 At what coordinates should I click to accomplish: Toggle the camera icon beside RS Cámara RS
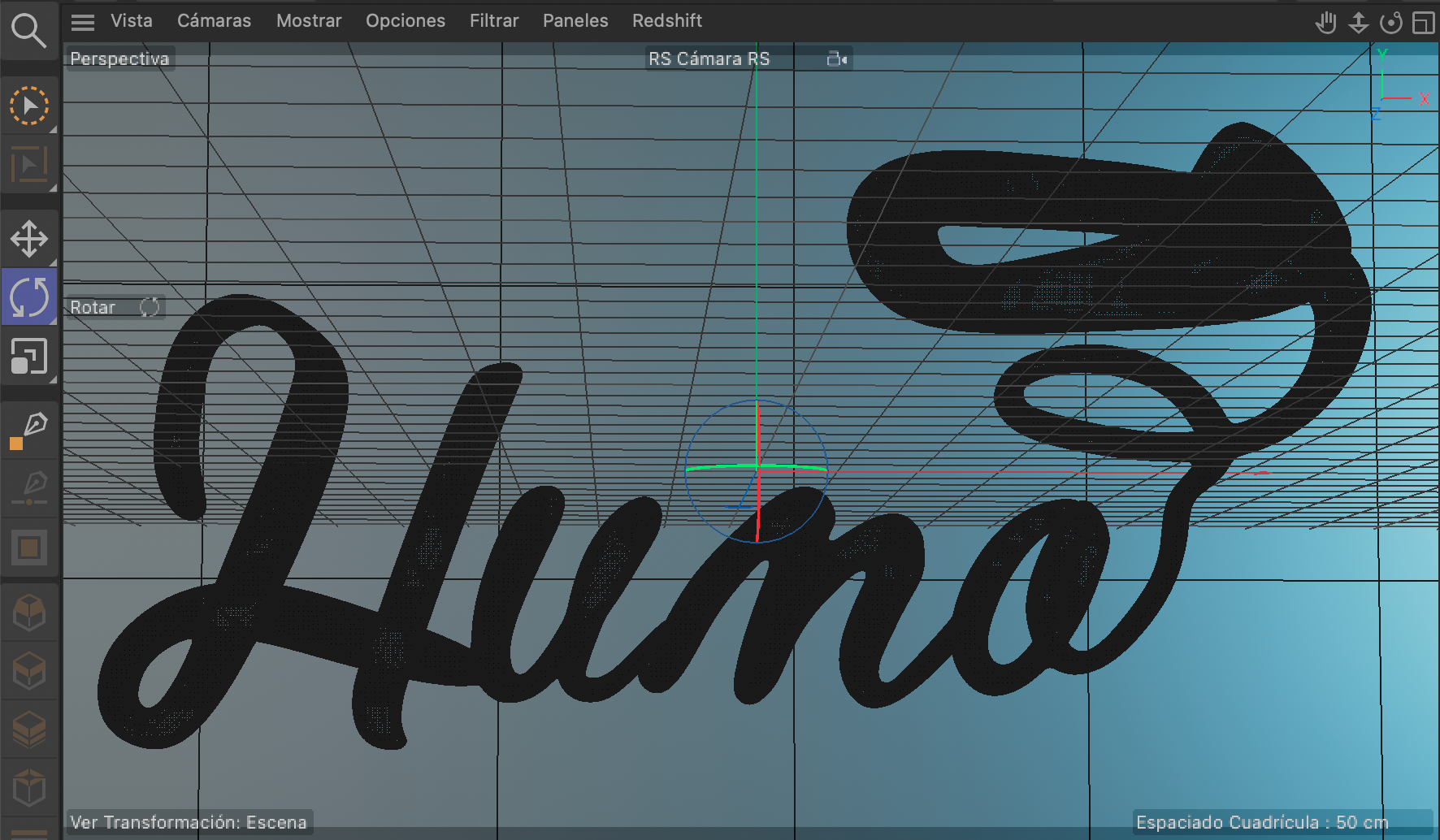tap(836, 58)
